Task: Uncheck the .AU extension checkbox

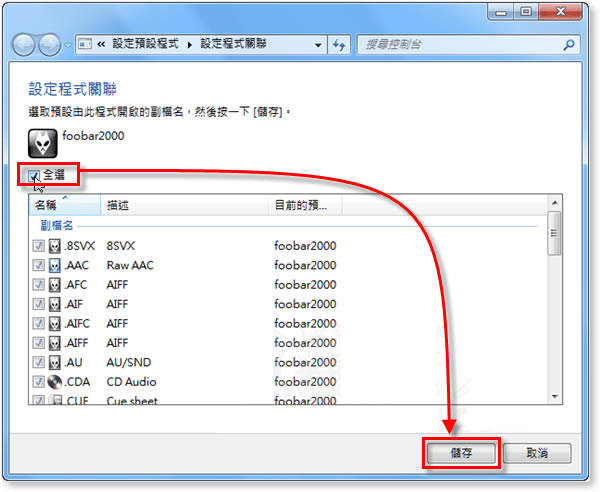Action: (38, 363)
